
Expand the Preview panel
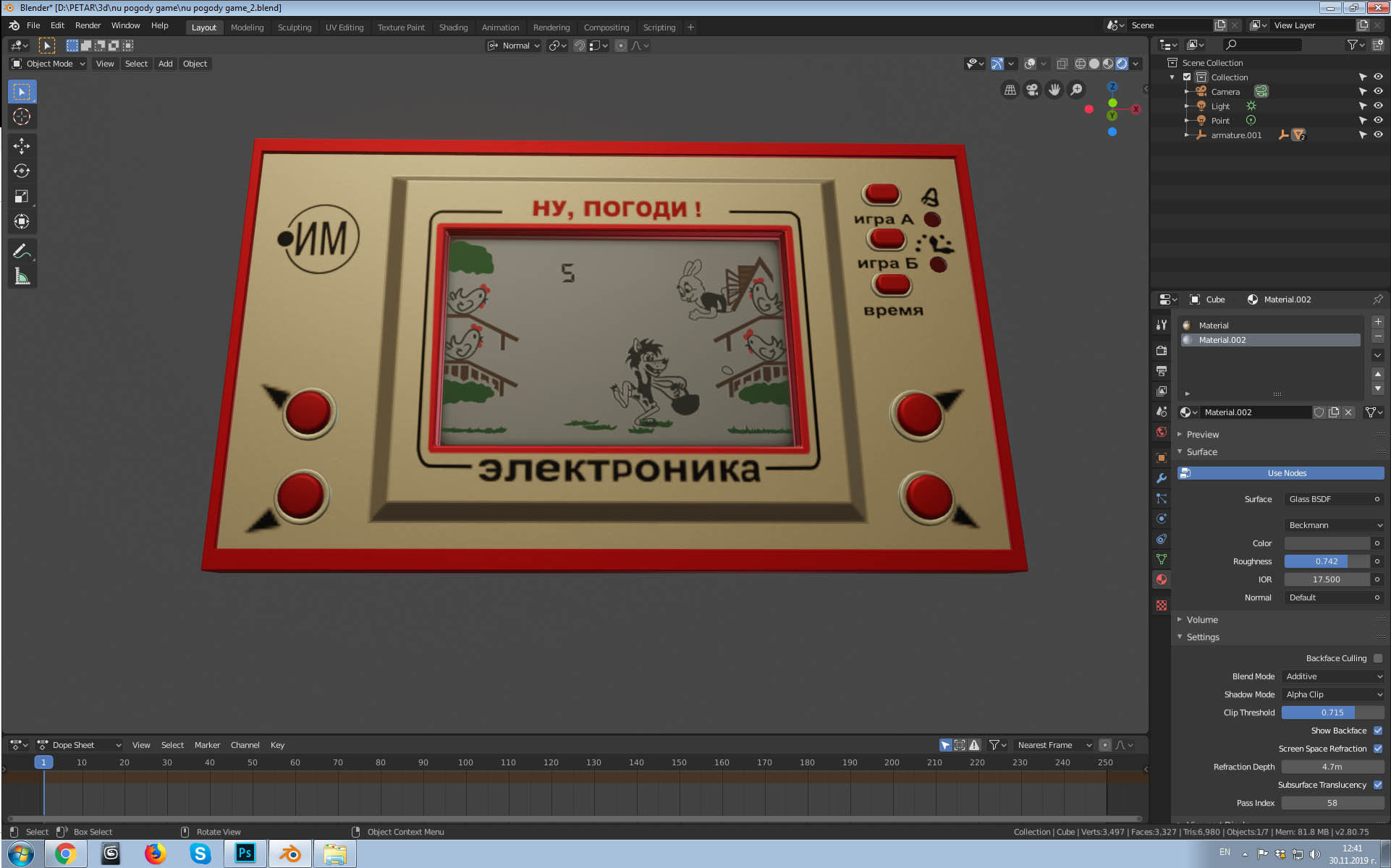1201,435
